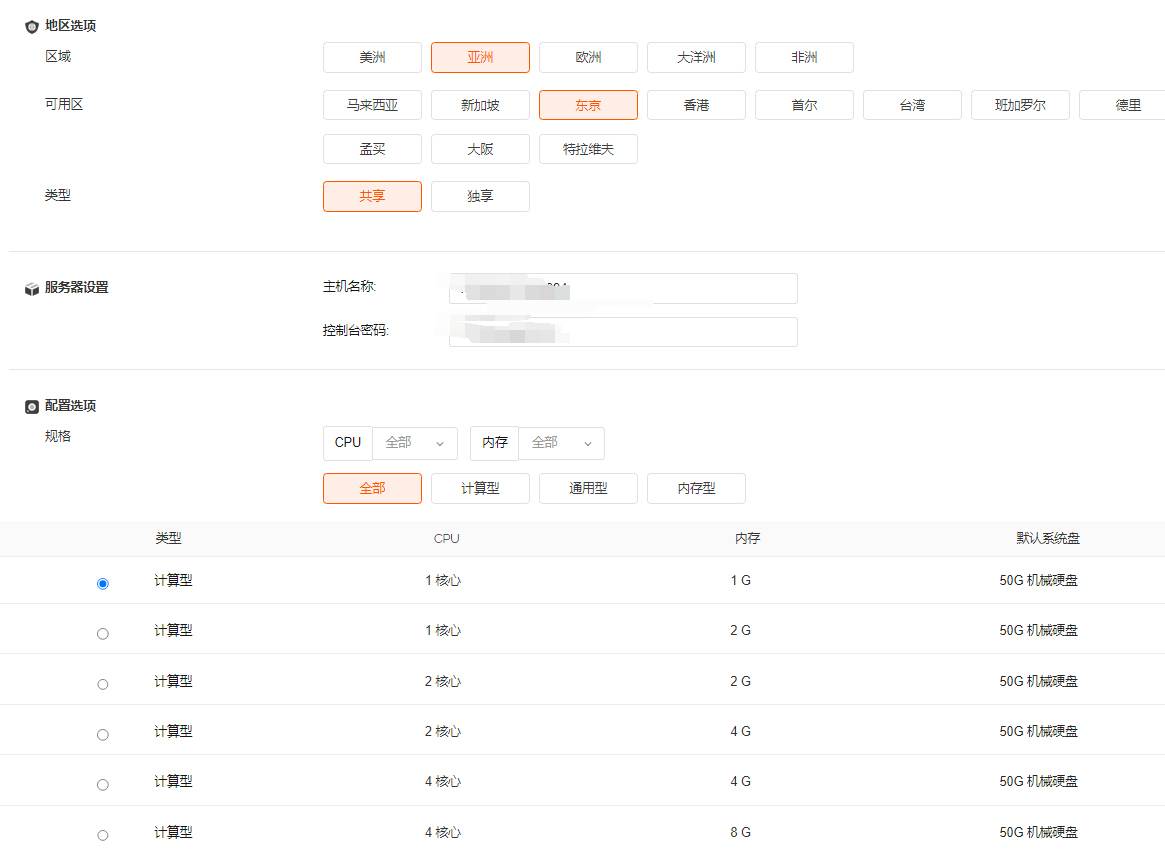Click the gear icon beside 配置选项
This screenshot has height=854, width=1165.
(x=31, y=407)
